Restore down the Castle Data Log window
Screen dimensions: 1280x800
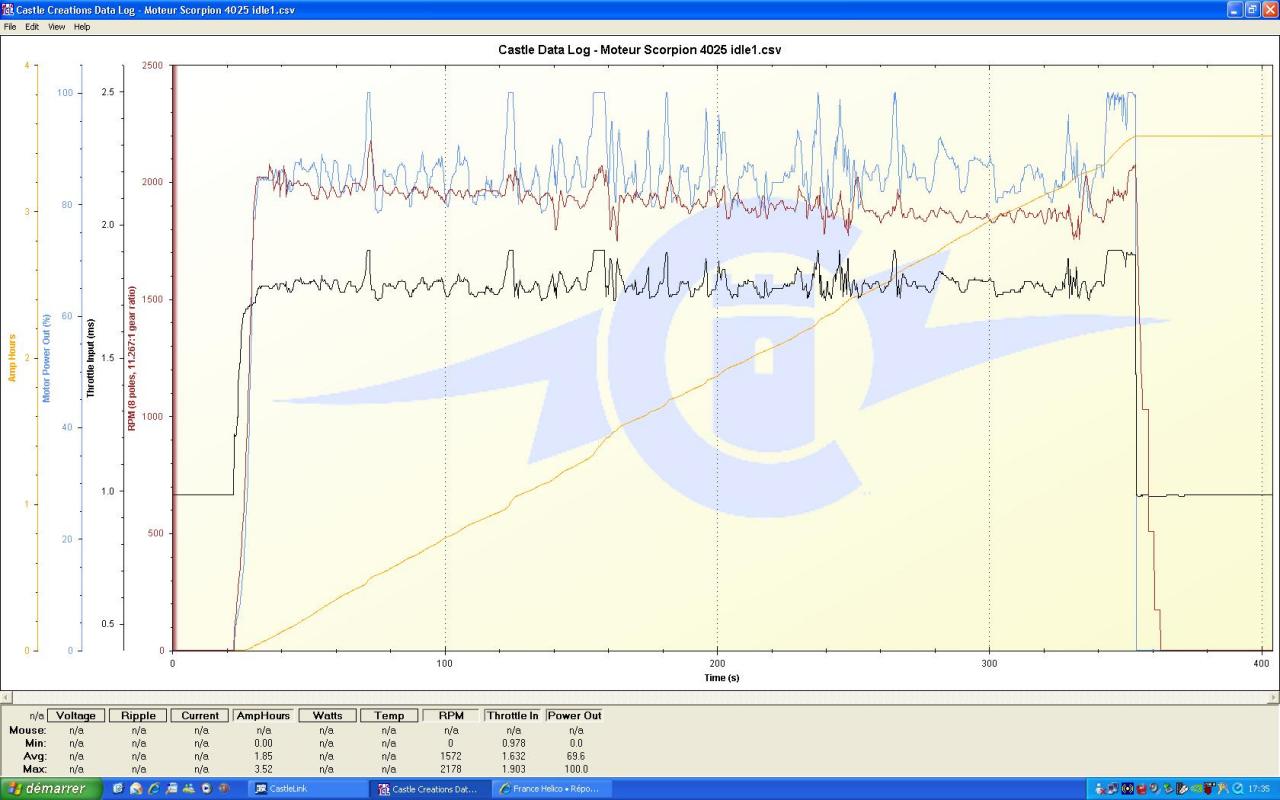click(x=1252, y=9)
